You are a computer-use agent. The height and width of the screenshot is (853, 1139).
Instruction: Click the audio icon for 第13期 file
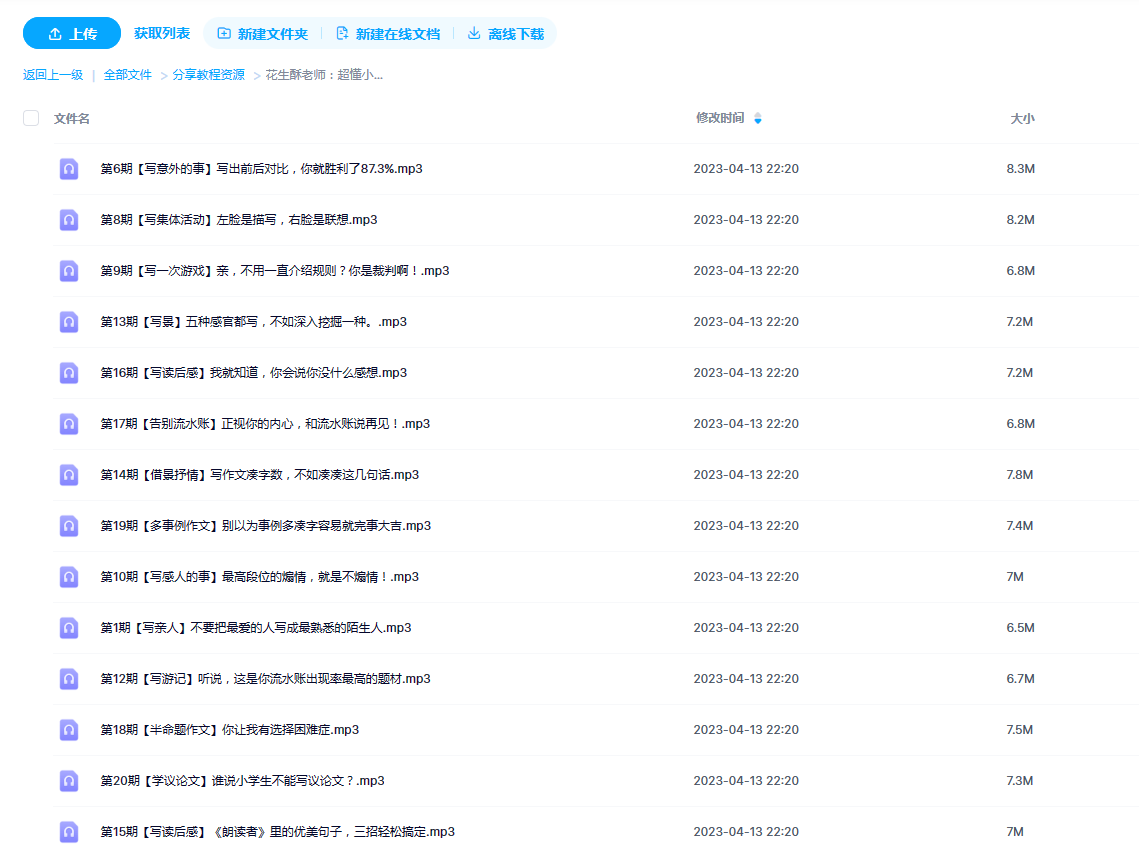click(69, 321)
